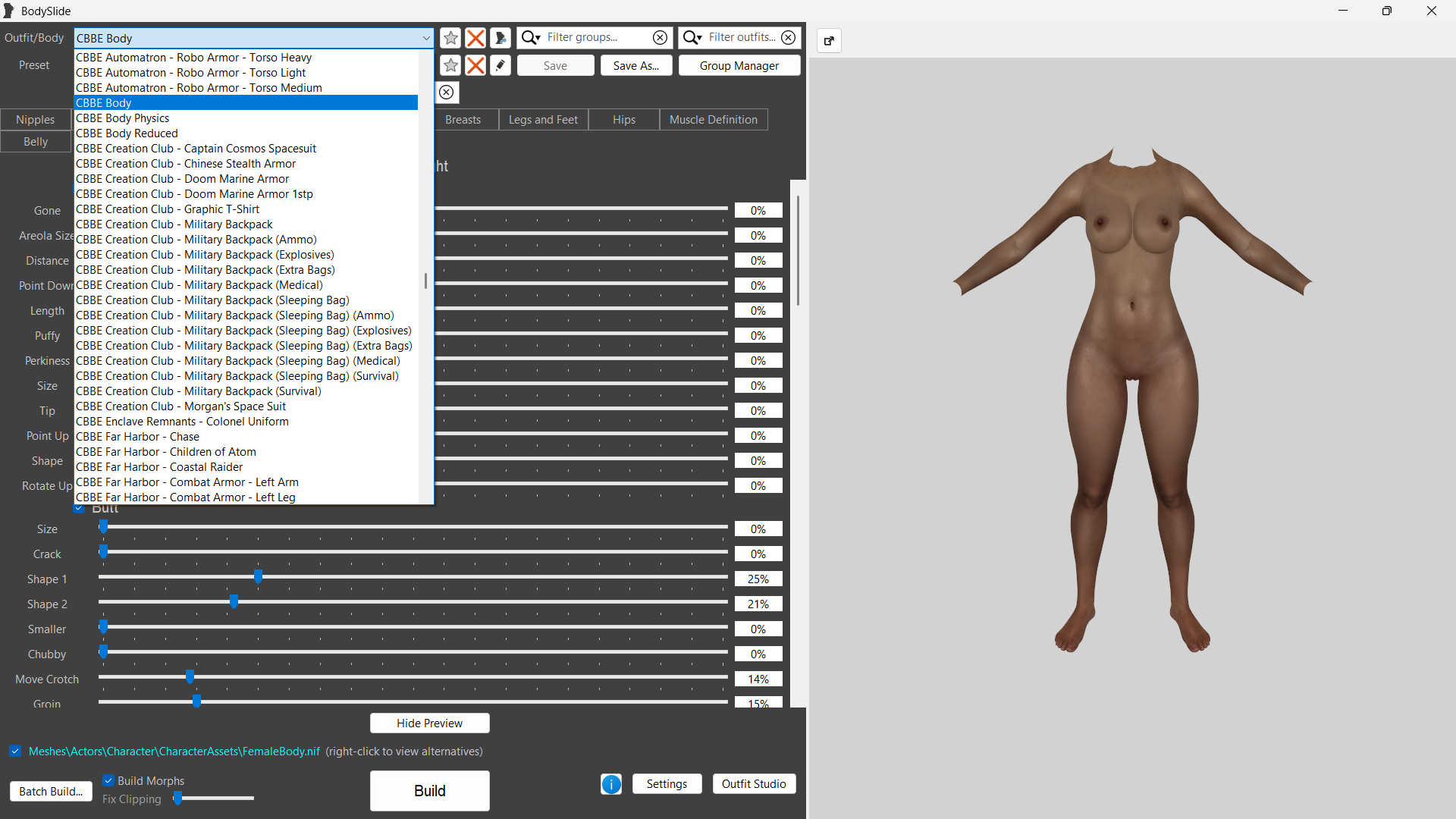Delete the selected outfit using the red X
This screenshot has width=1456, height=819.
click(x=475, y=38)
